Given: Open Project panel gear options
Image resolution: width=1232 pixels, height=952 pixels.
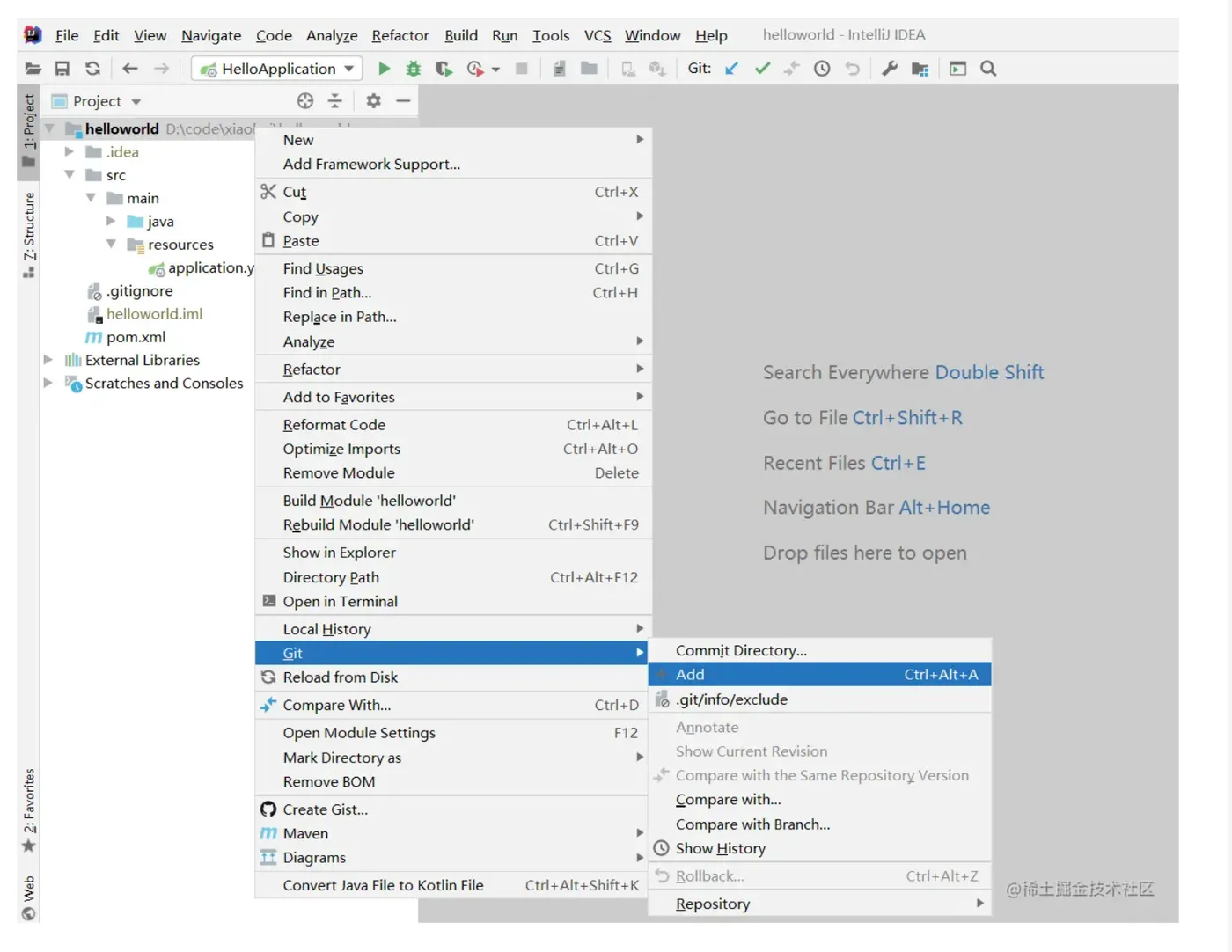Looking at the screenshot, I should [x=373, y=101].
